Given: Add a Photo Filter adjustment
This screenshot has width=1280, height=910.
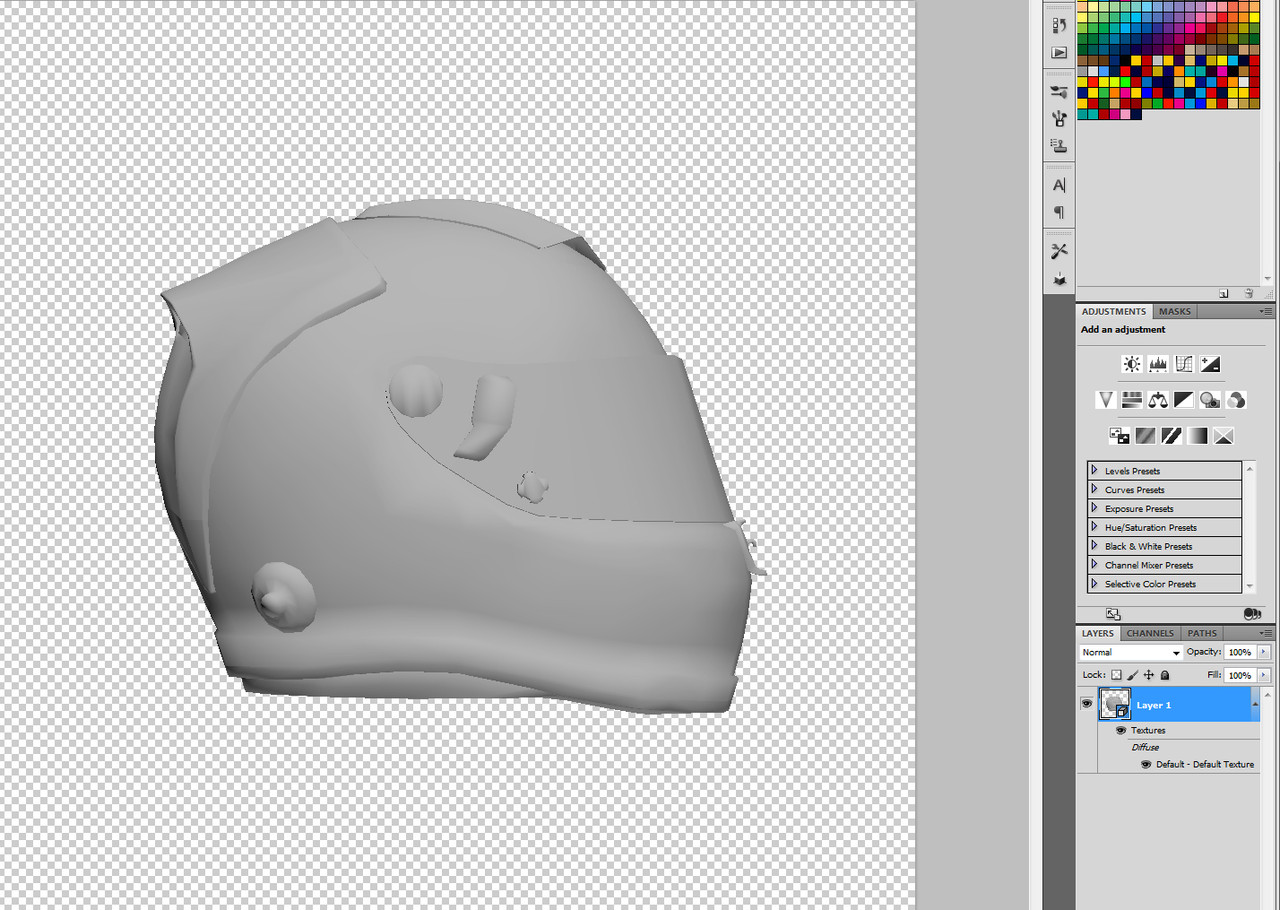Looking at the screenshot, I should click(1210, 400).
